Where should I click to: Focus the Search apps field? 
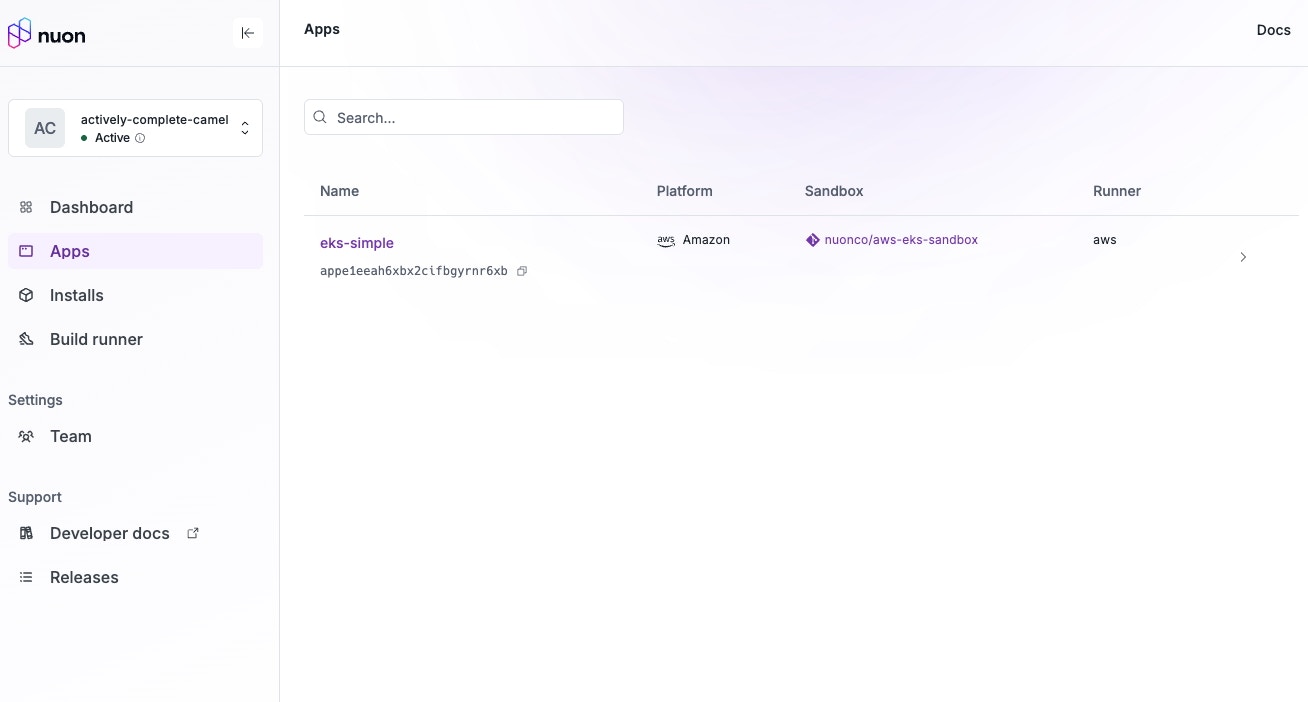coord(464,117)
